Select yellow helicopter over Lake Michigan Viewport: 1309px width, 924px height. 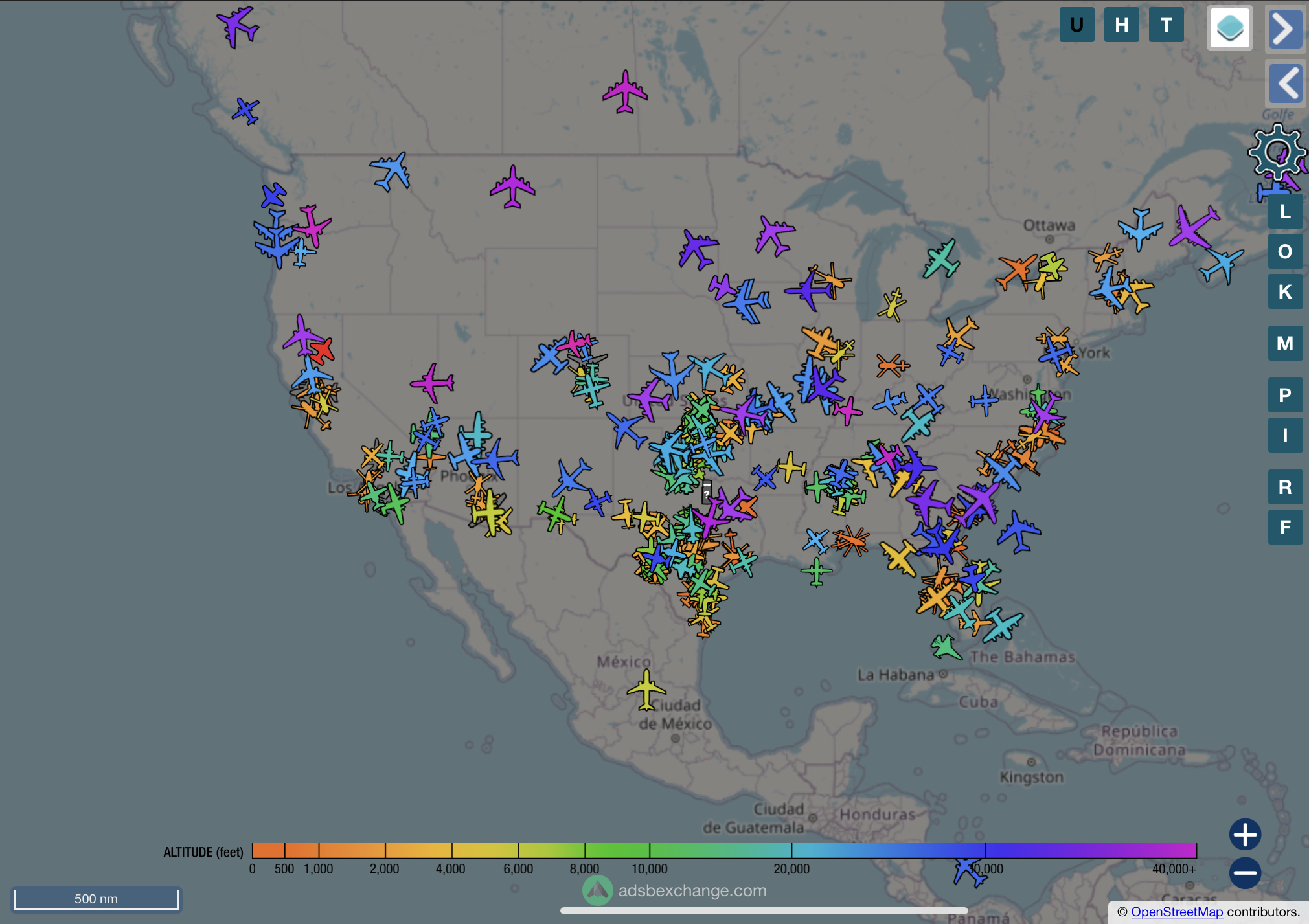[x=892, y=304]
